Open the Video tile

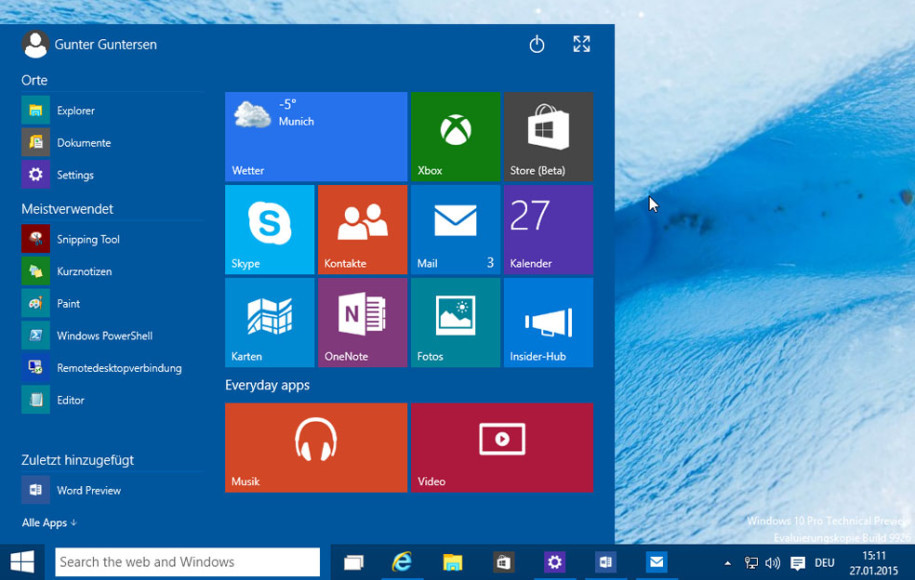pyautogui.click(x=502, y=448)
